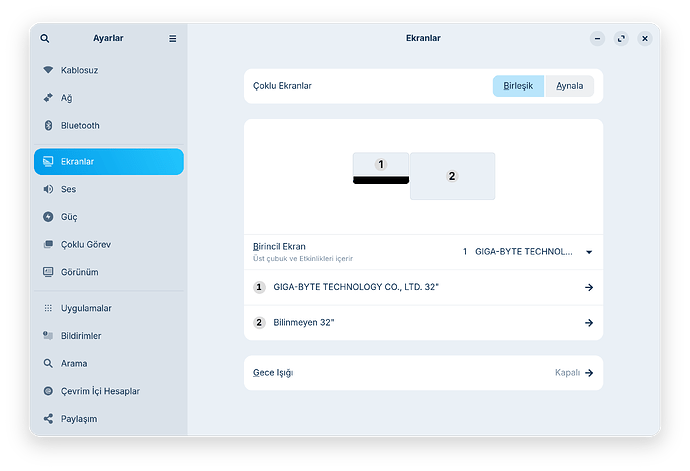Click "Üst çubuk ve Etkinlikleri içerir" subtitle
The image size is (690, 471).
[x=303, y=258]
